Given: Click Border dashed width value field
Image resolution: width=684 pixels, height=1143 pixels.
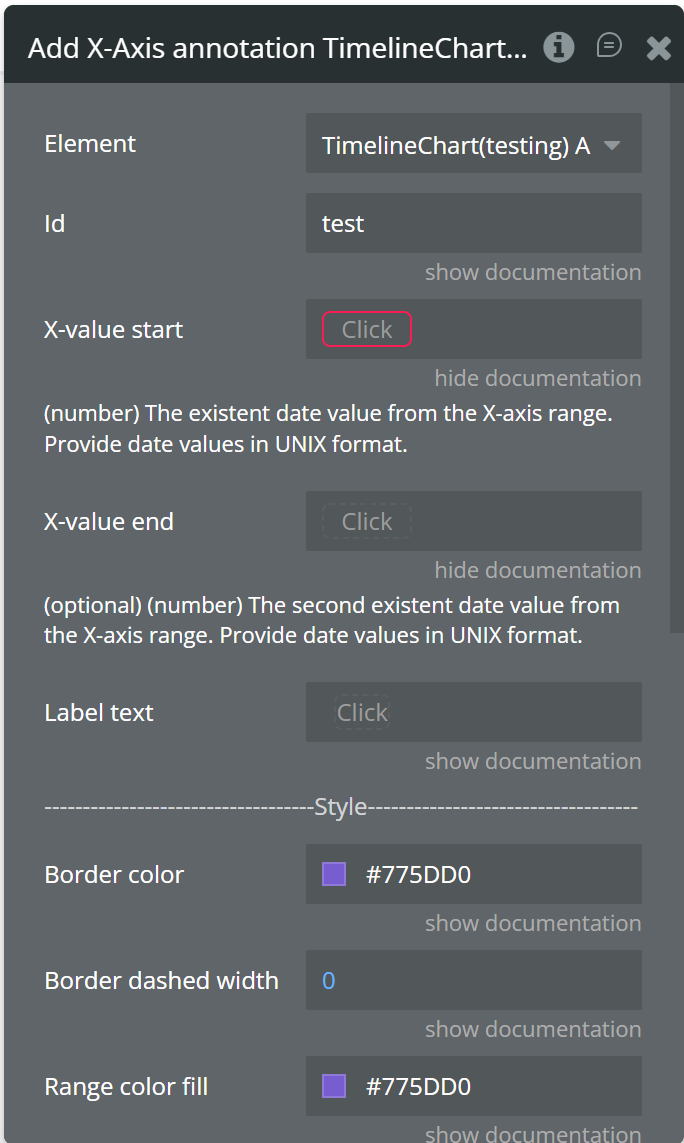Looking at the screenshot, I should pyautogui.click(x=473, y=981).
